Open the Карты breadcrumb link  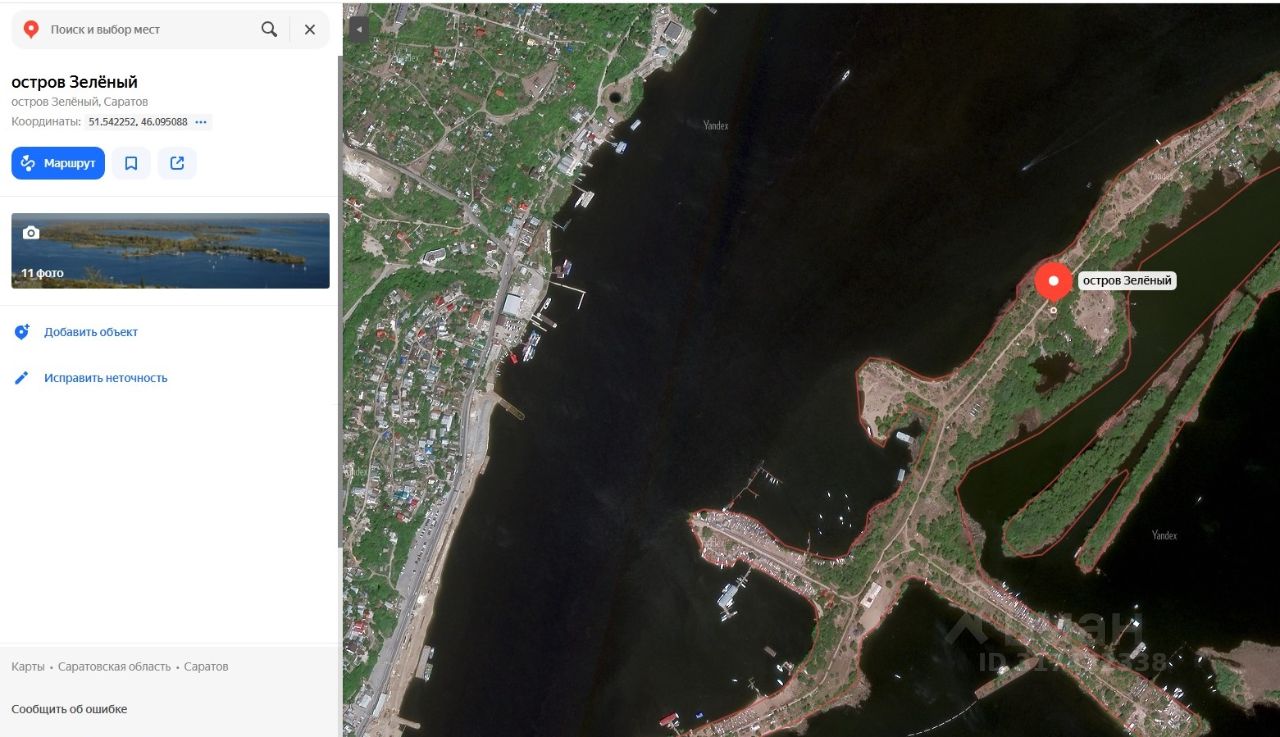[28, 666]
